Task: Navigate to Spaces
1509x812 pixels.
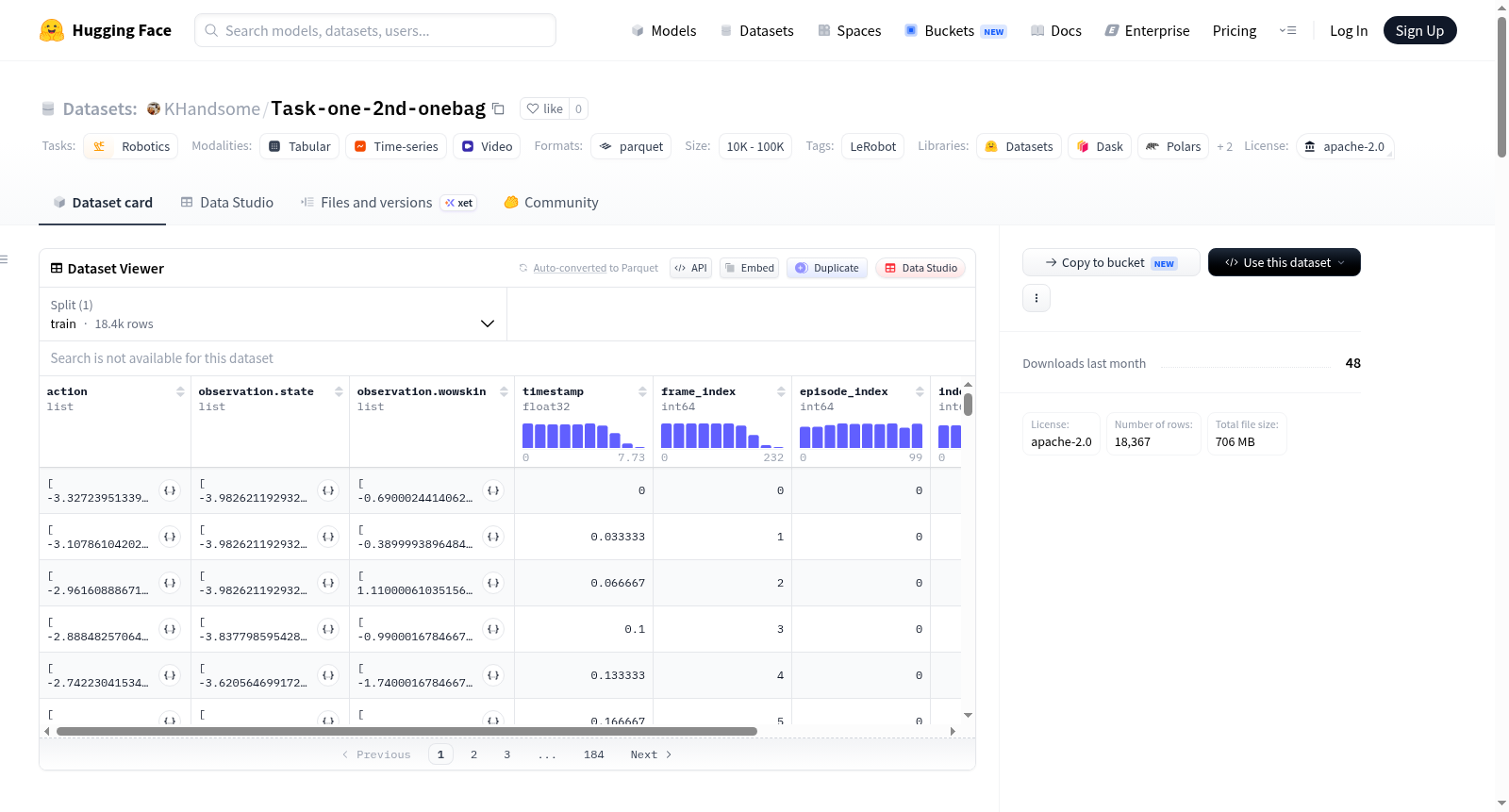Action: [x=850, y=31]
